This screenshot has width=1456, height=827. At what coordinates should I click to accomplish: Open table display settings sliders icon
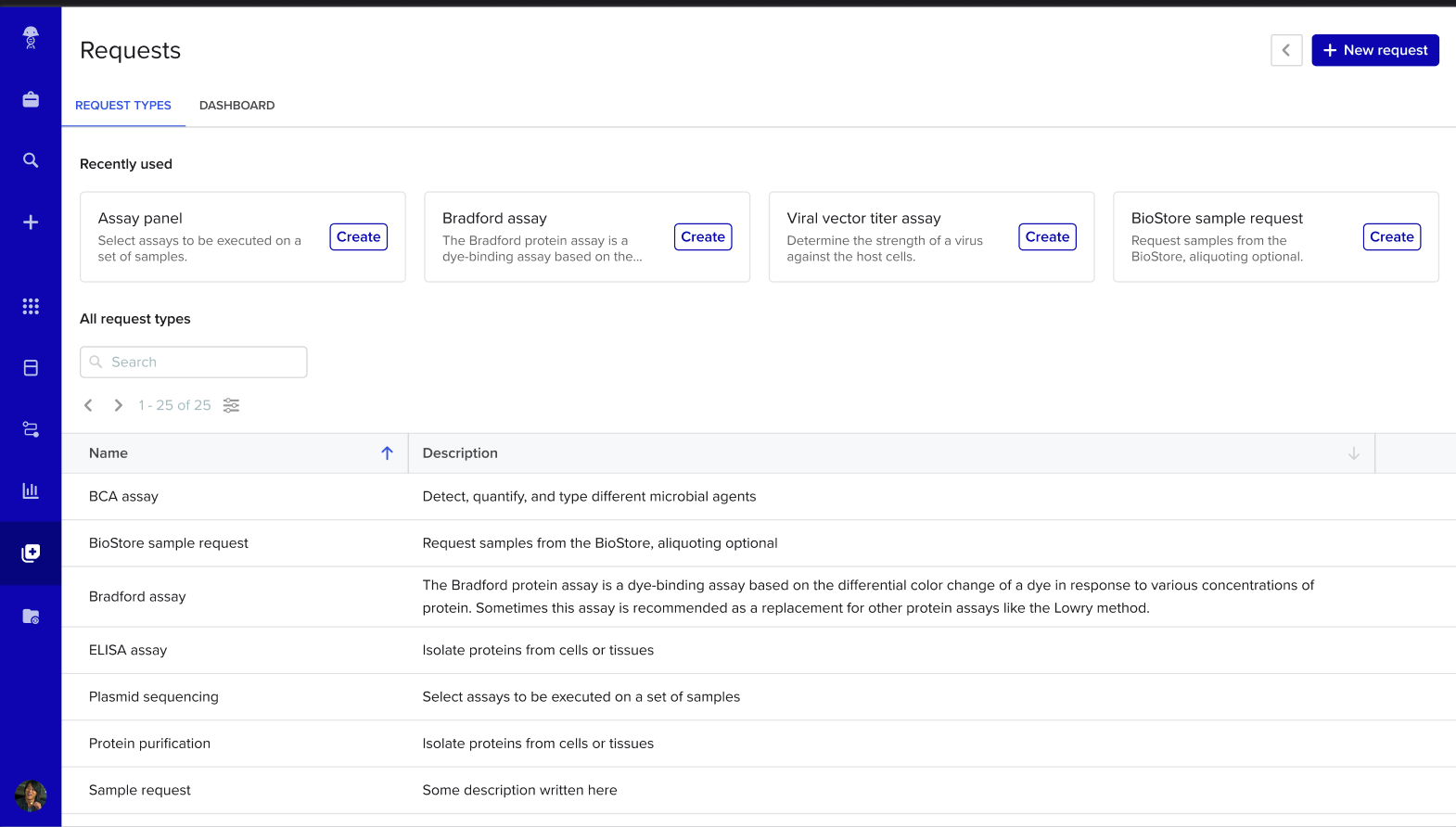pos(231,405)
